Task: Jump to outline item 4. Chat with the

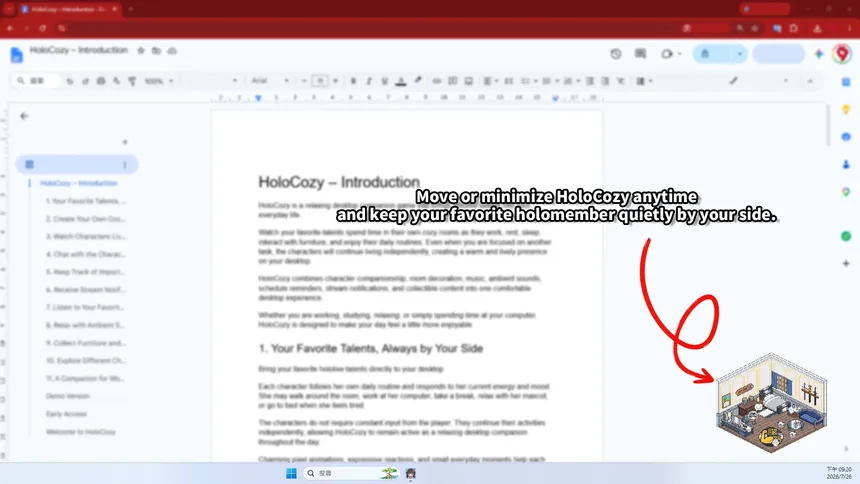Action: click(86, 254)
